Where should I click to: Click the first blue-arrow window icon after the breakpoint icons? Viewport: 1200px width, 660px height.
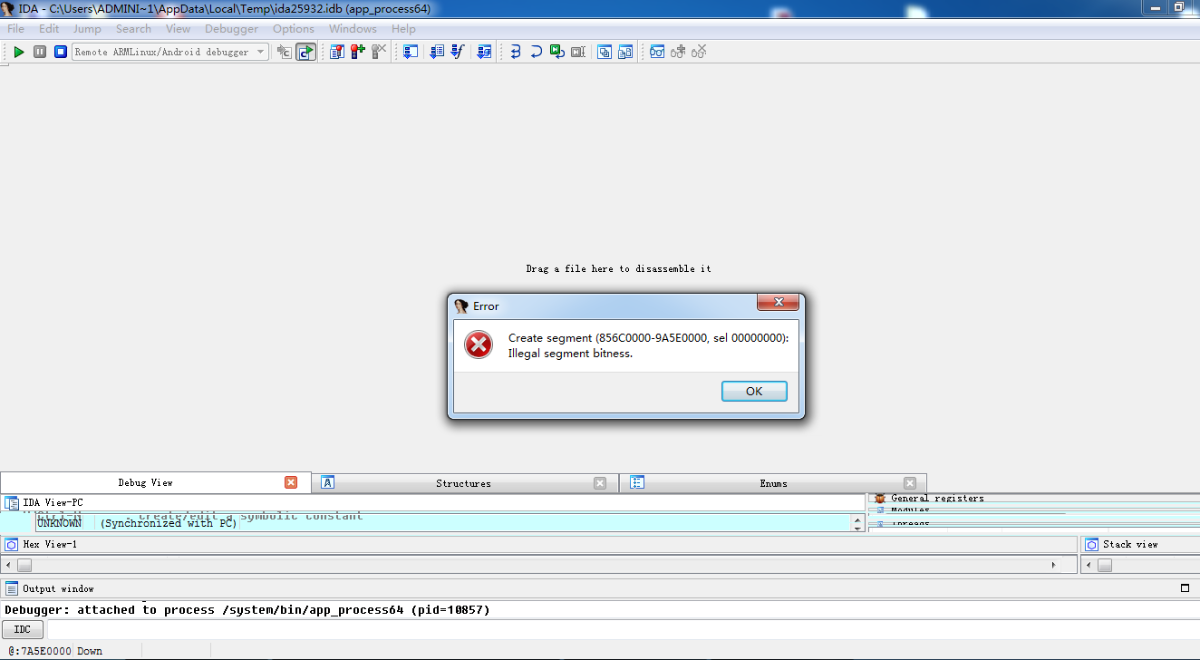coord(410,51)
